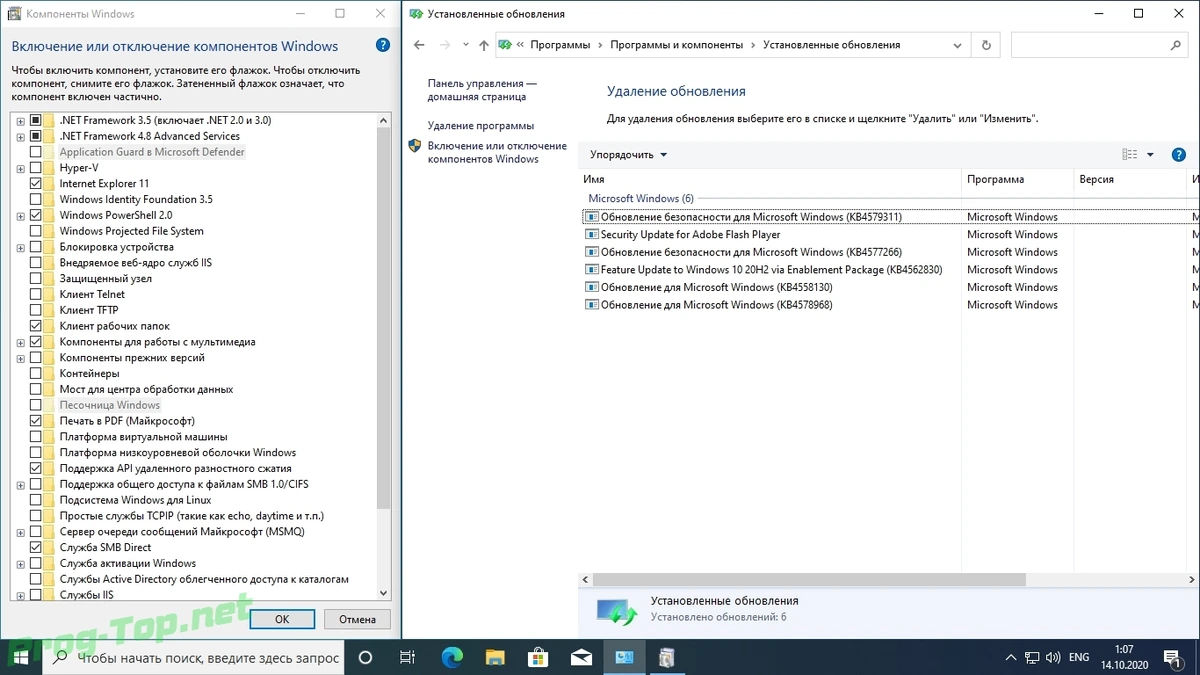Open Task View on the taskbar
1200x675 pixels.
407,657
